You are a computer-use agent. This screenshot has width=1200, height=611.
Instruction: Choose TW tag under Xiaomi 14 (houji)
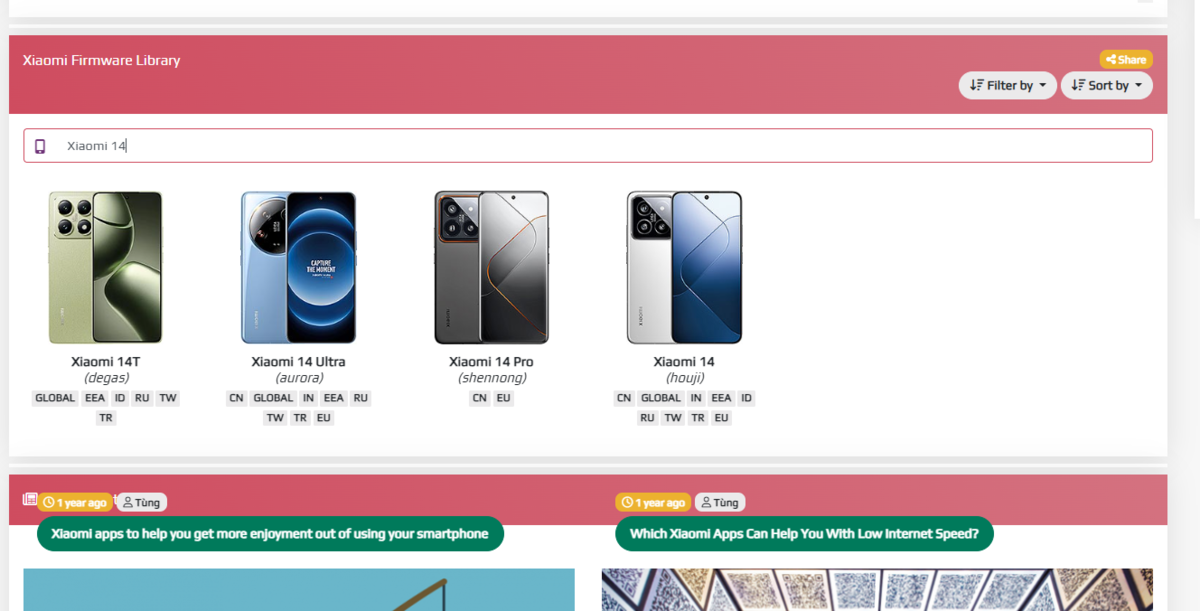coord(673,418)
